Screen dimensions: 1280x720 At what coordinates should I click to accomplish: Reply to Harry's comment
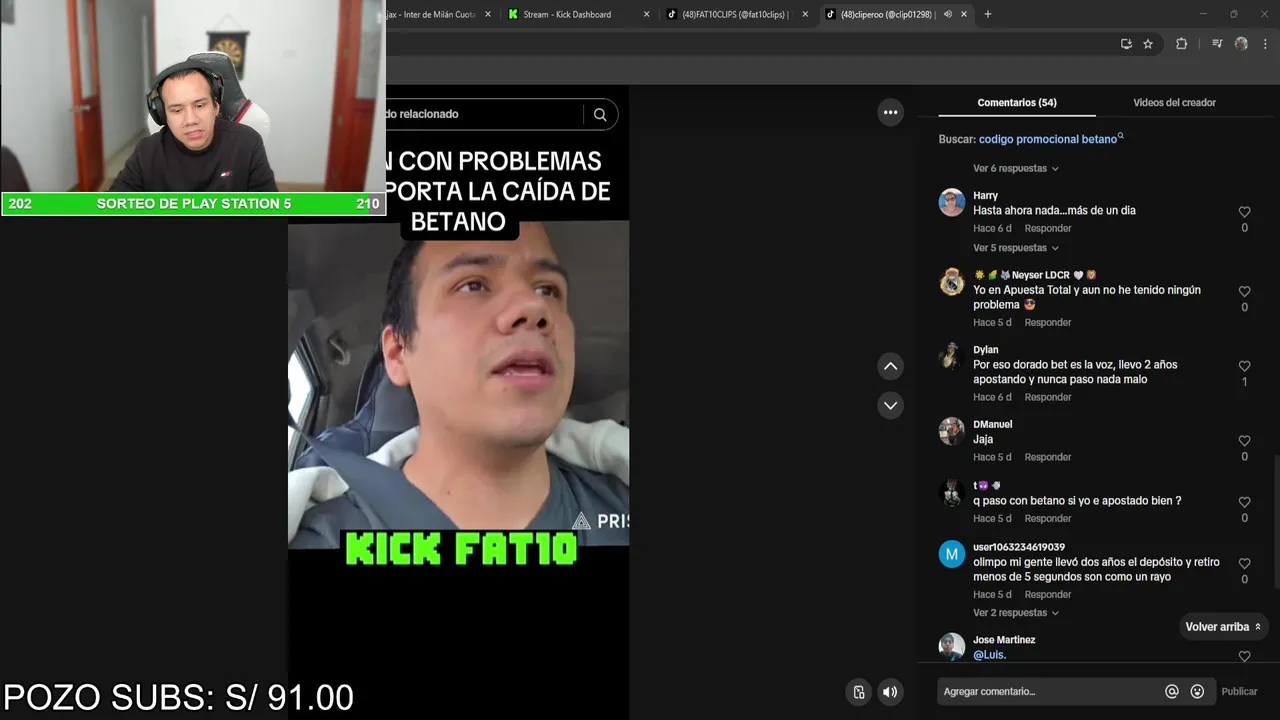pos(1047,228)
